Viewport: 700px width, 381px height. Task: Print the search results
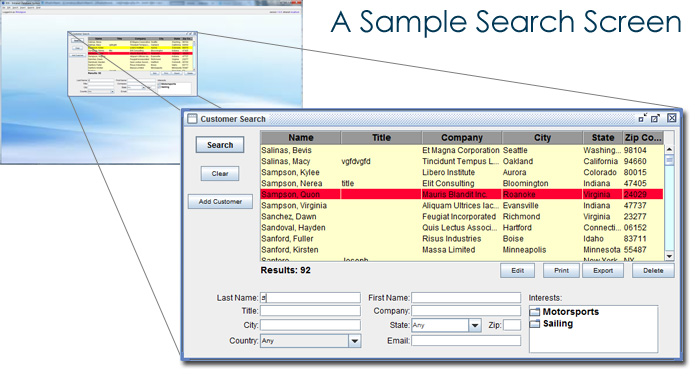click(561, 270)
